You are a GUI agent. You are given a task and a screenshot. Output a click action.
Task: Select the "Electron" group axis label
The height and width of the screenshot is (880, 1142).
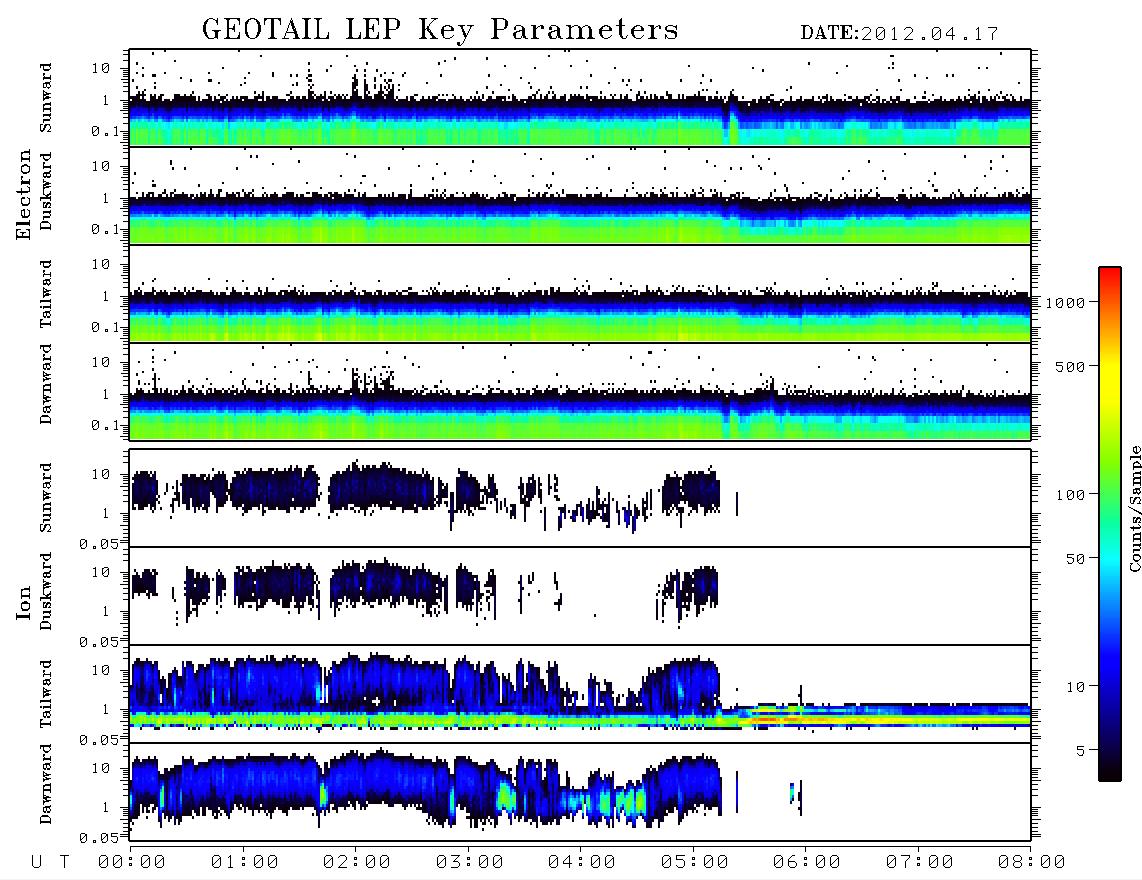tap(24, 195)
